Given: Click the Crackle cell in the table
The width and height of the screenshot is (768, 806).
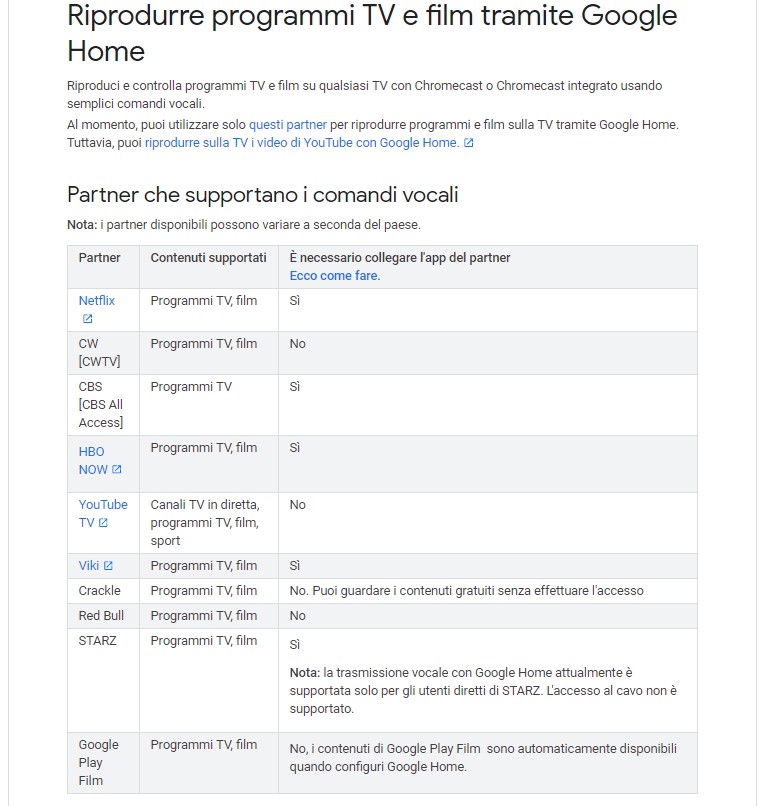Looking at the screenshot, I should tap(100, 591).
